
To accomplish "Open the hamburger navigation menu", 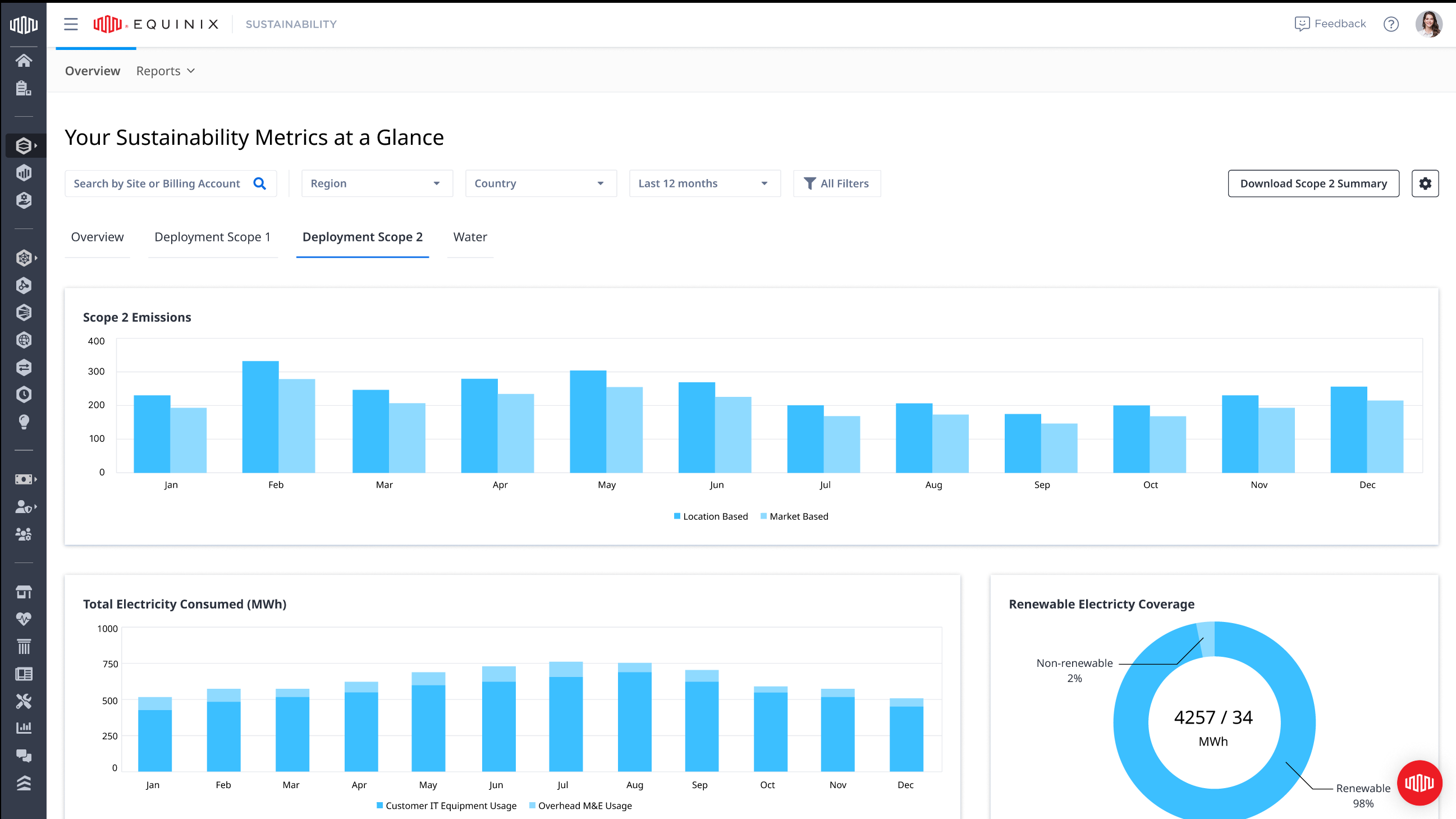I will (x=71, y=24).
